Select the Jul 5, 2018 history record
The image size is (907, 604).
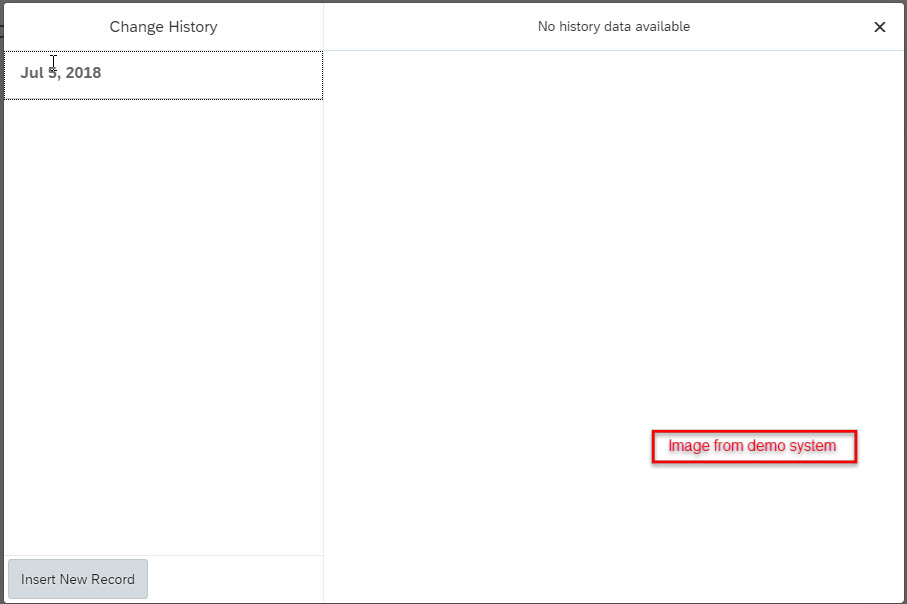click(163, 75)
